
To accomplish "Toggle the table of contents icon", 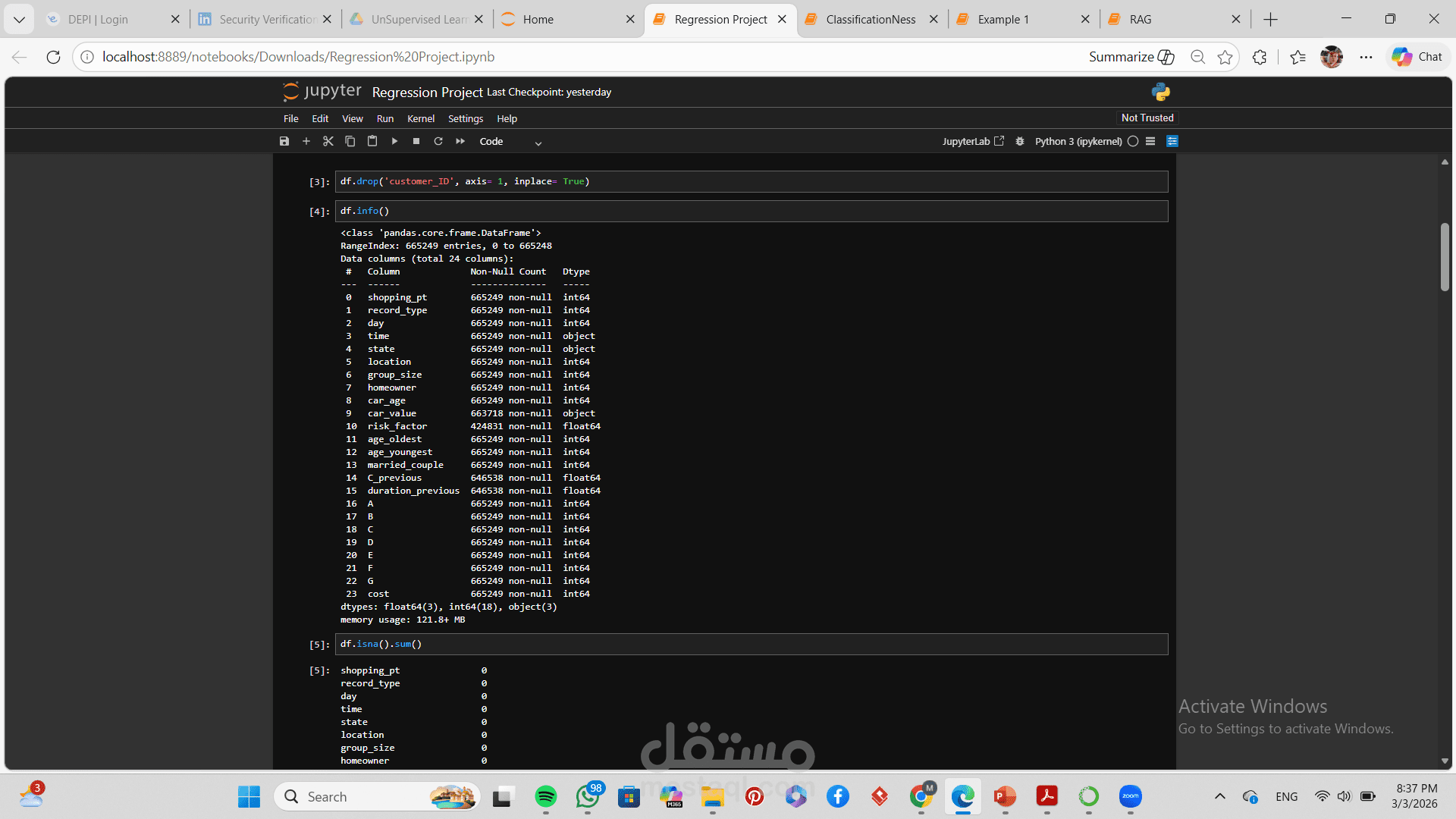I will pyautogui.click(x=1150, y=141).
